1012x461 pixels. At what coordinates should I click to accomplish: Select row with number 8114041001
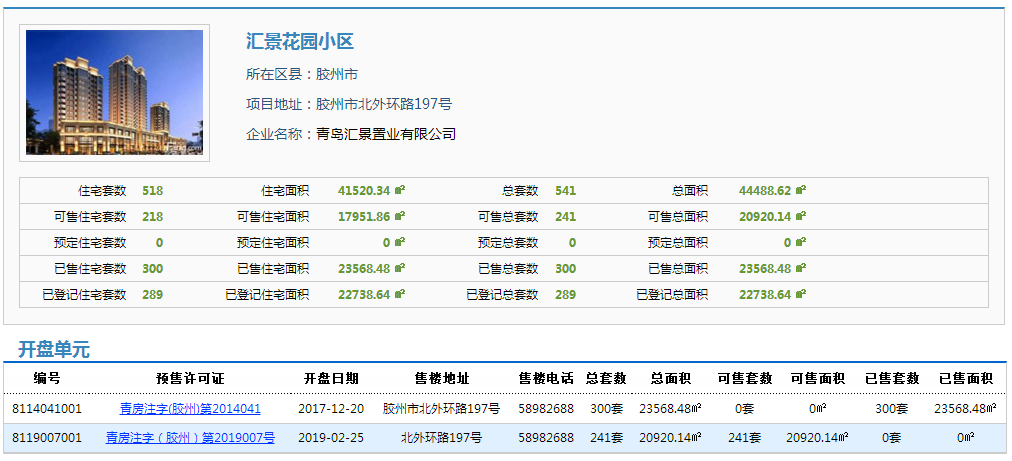pos(47,409)
